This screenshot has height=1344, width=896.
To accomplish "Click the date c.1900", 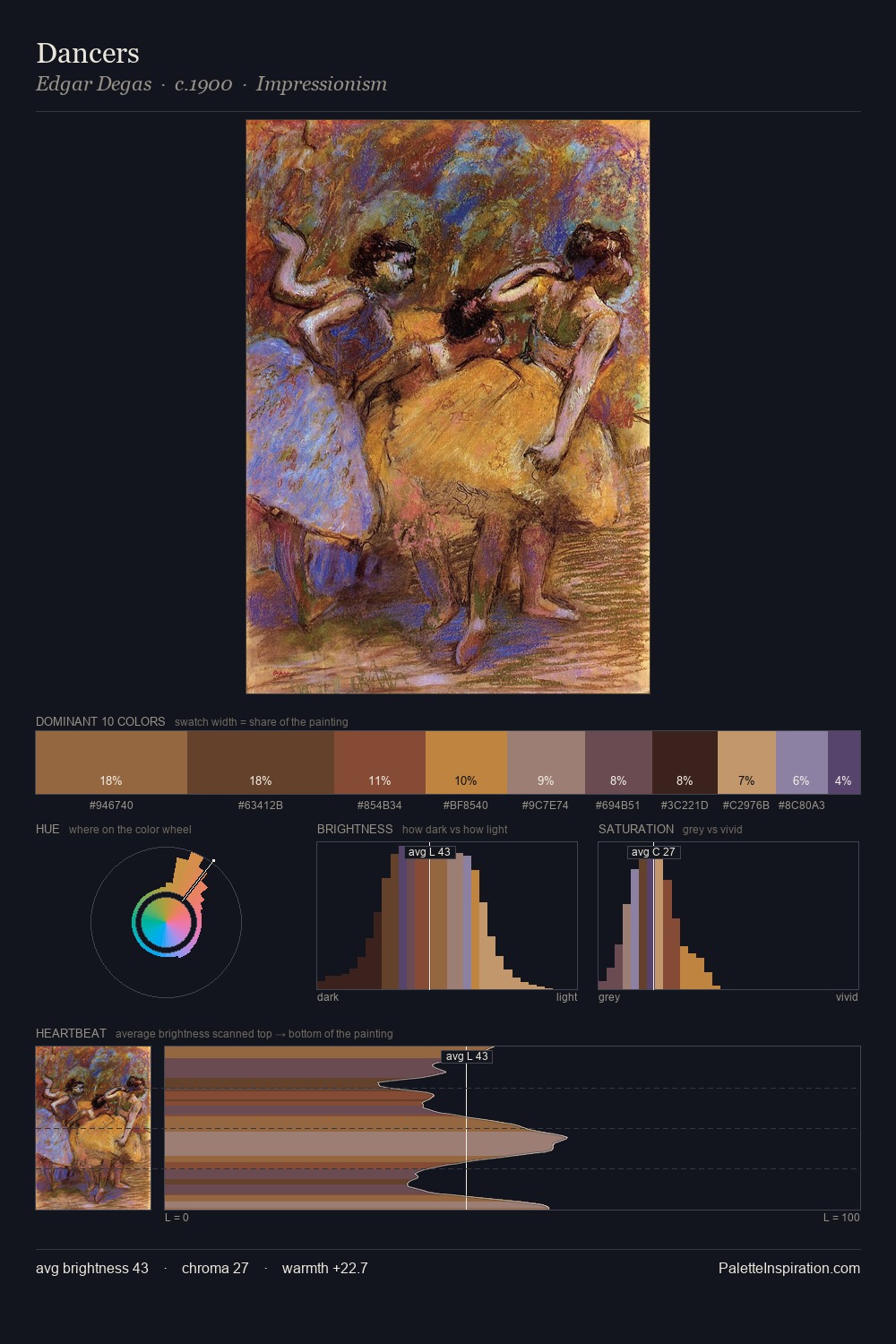I will 203,84.
